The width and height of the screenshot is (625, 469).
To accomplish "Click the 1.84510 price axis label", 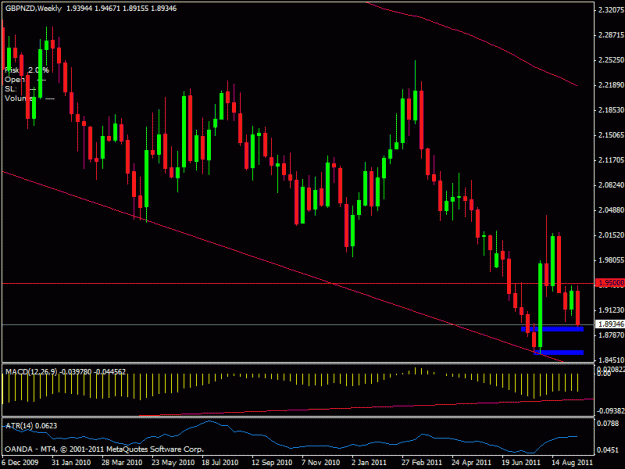I will tap(611, 360).
